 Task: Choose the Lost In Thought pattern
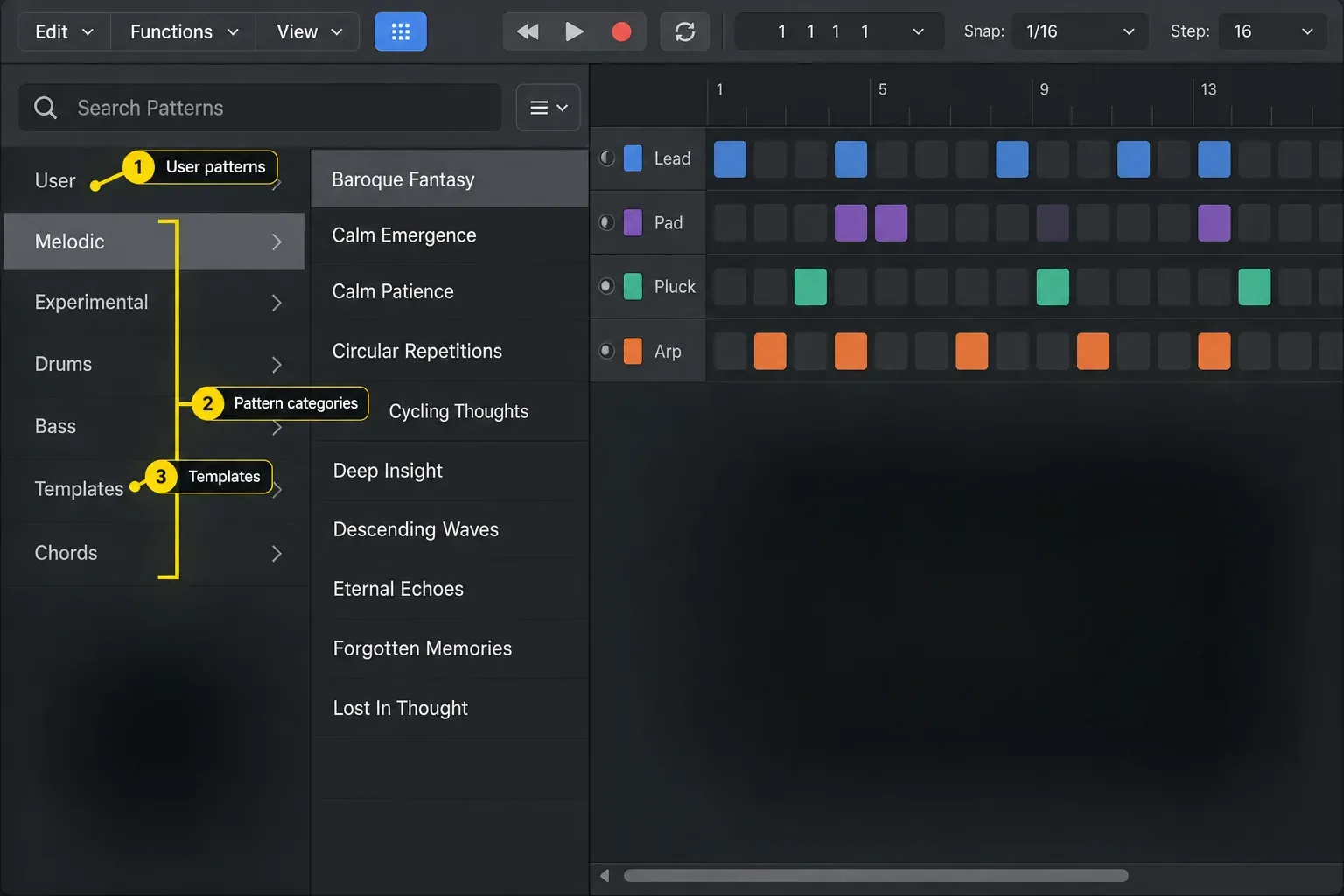450,708
